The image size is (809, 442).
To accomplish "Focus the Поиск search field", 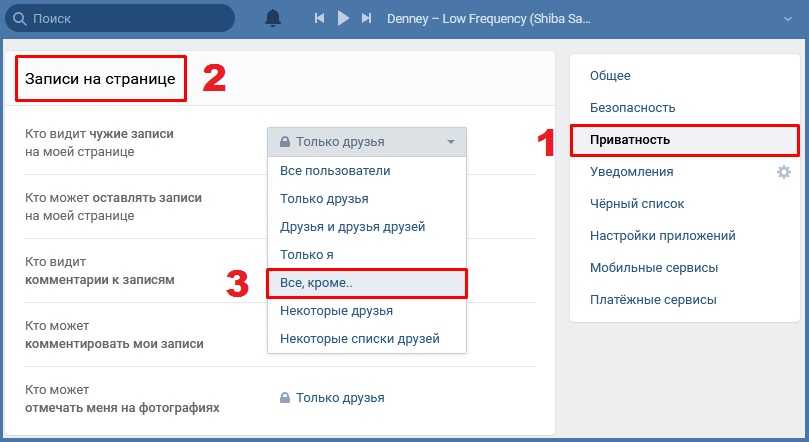I will [x=120, y=19].
